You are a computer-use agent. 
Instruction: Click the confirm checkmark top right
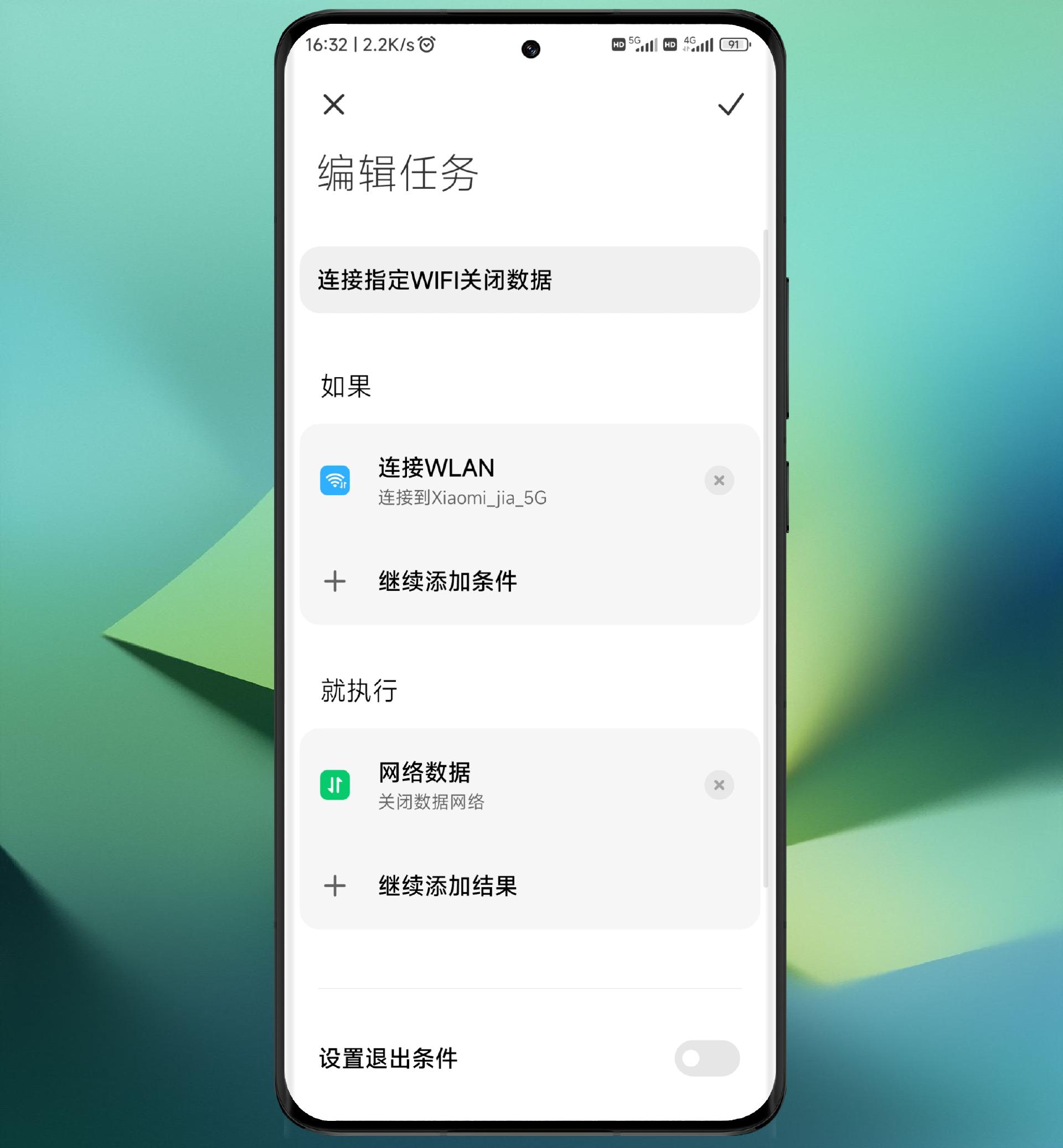pos(731,104)
